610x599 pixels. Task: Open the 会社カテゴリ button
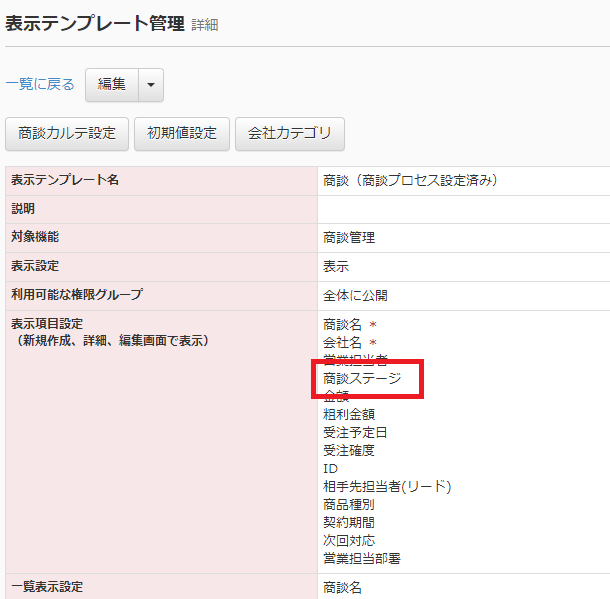coord(290,133)
